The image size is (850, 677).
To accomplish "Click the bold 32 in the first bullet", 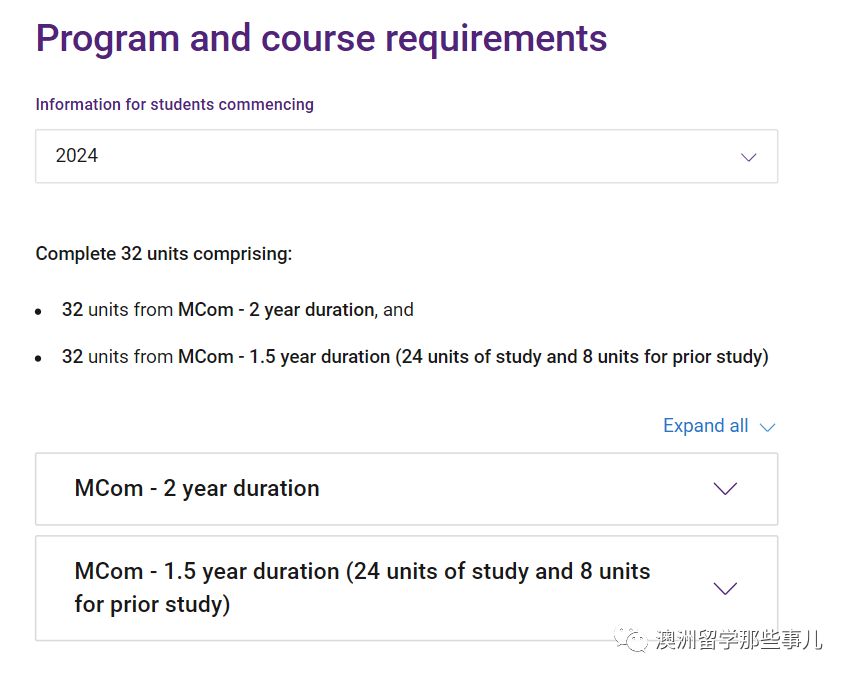I will [x=72, y=310].
